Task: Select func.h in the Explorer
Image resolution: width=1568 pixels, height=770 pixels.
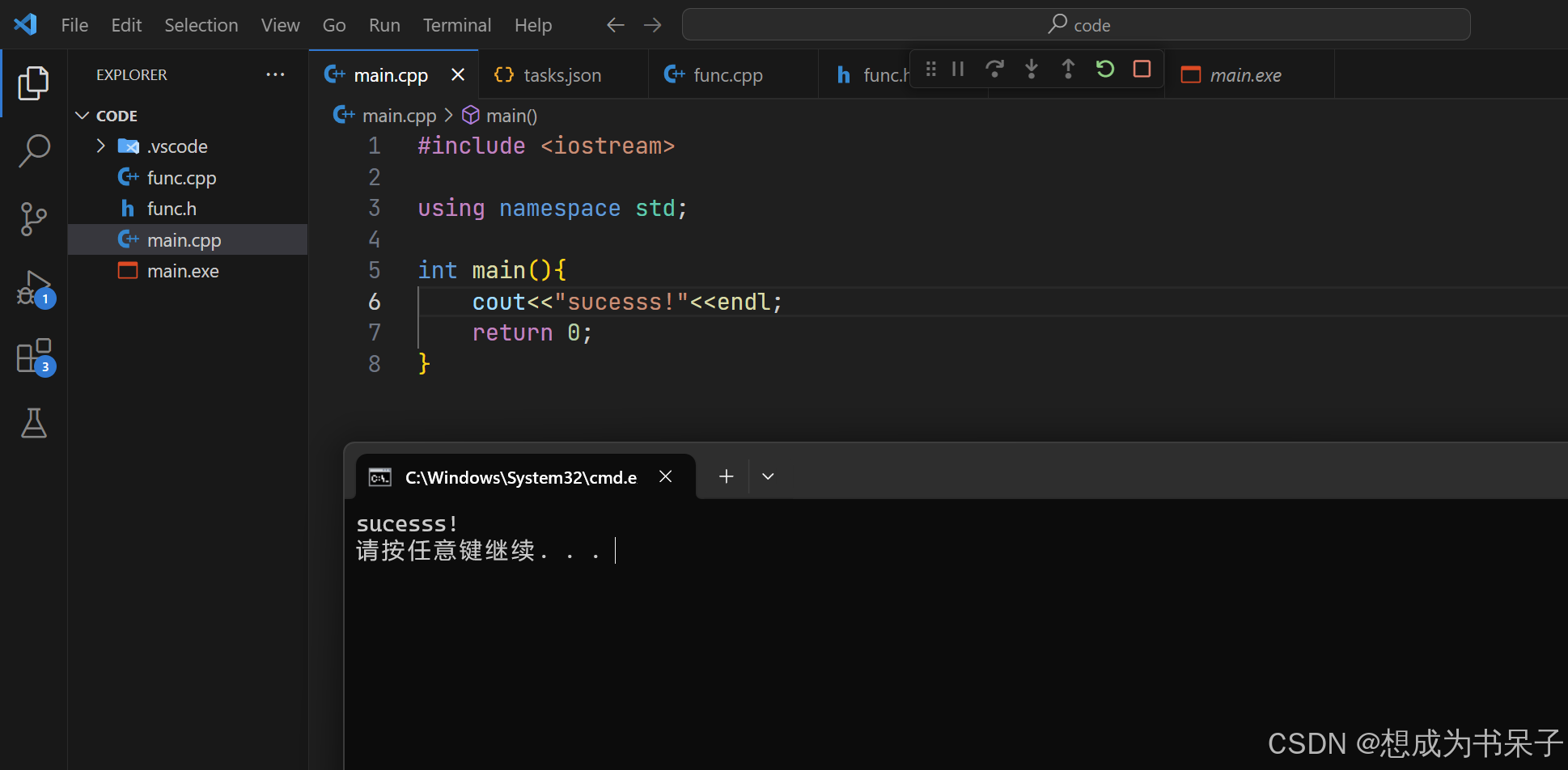Action: [x=172, y=208]
